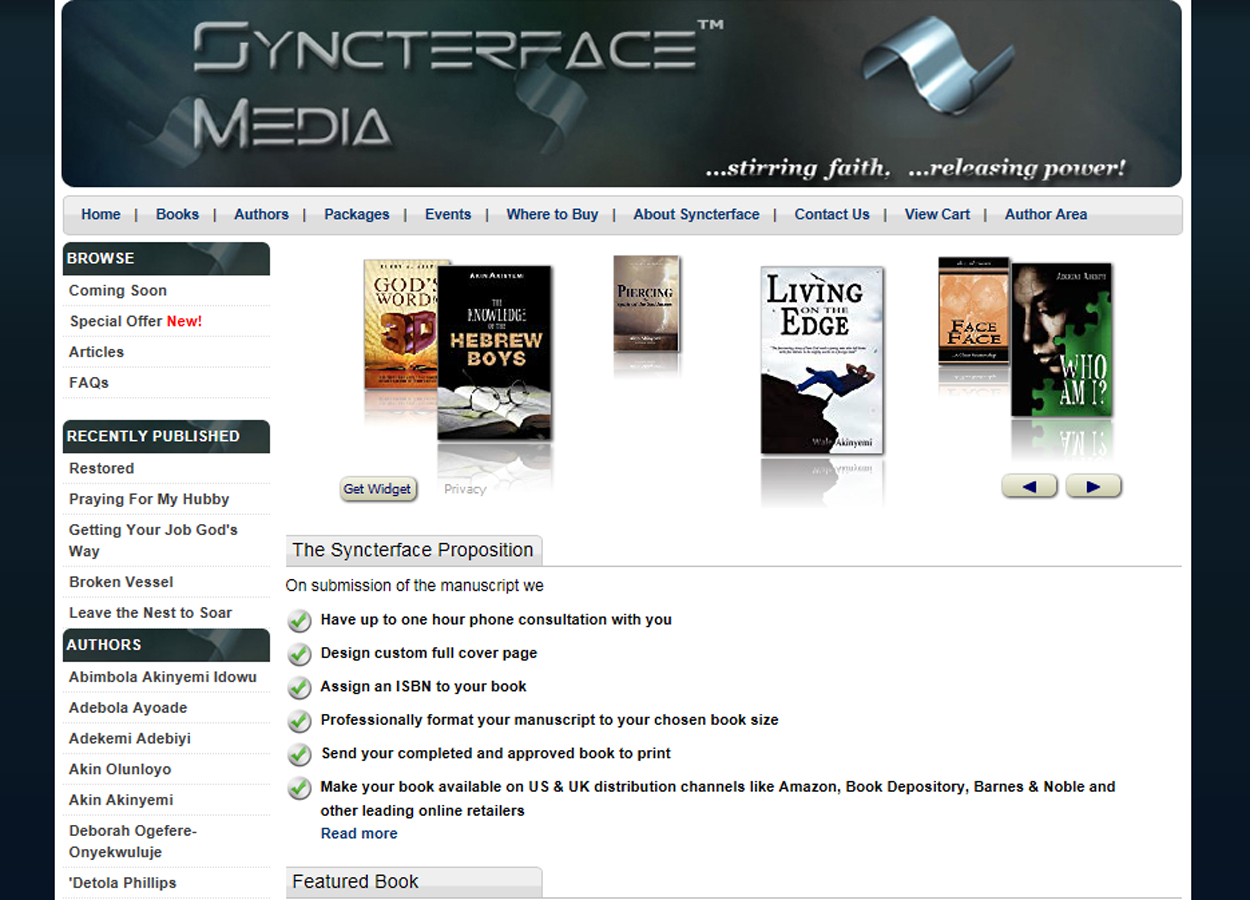Open Coming Soon in Browse sidebar
The image size is (1250, 900).
click(118, 290)
